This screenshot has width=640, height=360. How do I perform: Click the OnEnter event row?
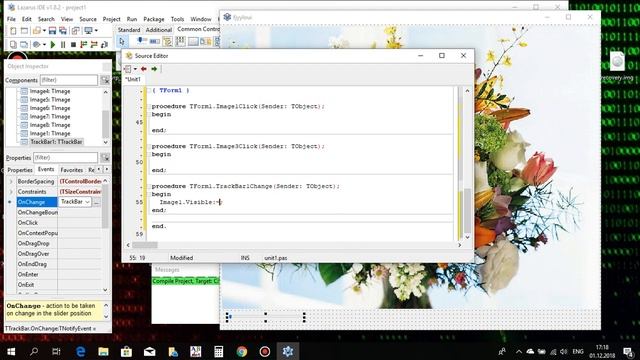59,274
